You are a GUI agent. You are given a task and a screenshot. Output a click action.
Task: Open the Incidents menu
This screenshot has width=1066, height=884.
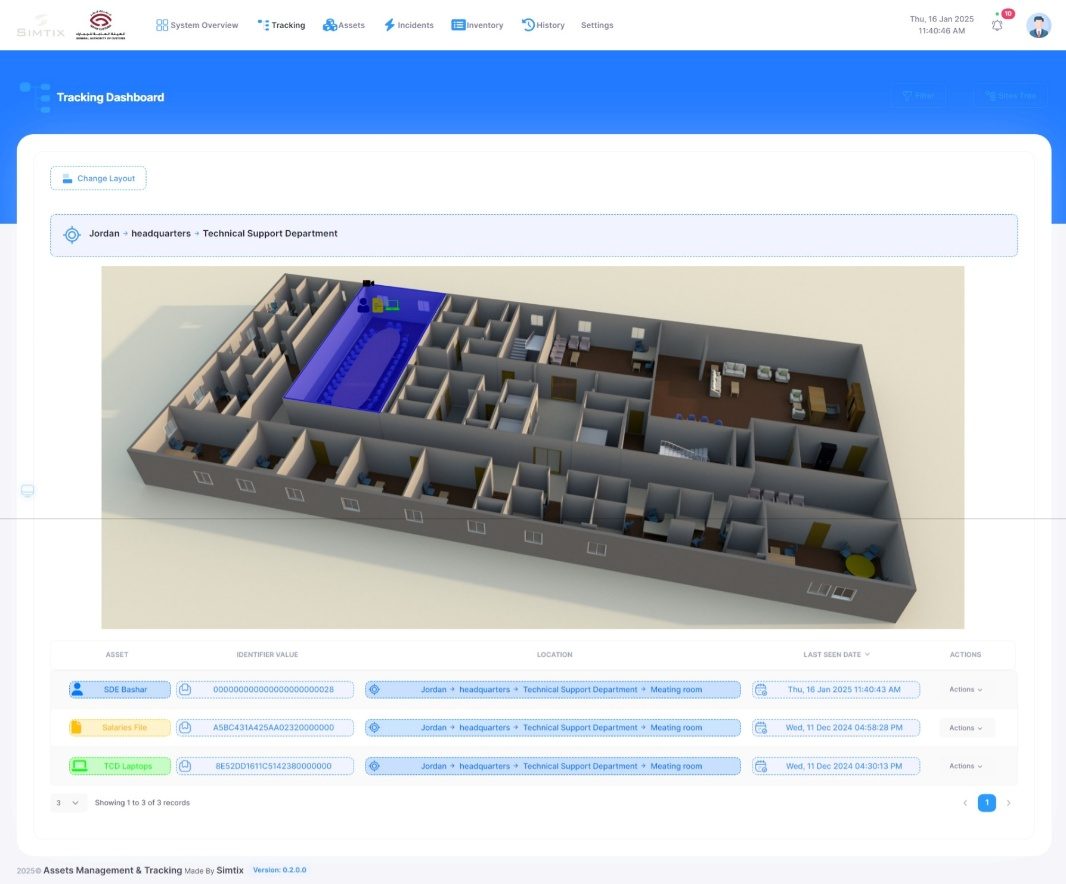click(x=409, y=25)
